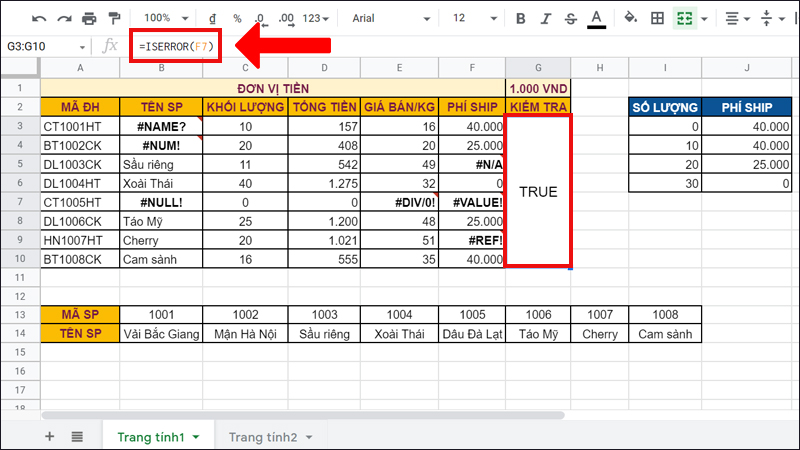Open the zoom 100% dropdown
The width and height of the screenshot is (800, 450).
(x=166, y=18)
